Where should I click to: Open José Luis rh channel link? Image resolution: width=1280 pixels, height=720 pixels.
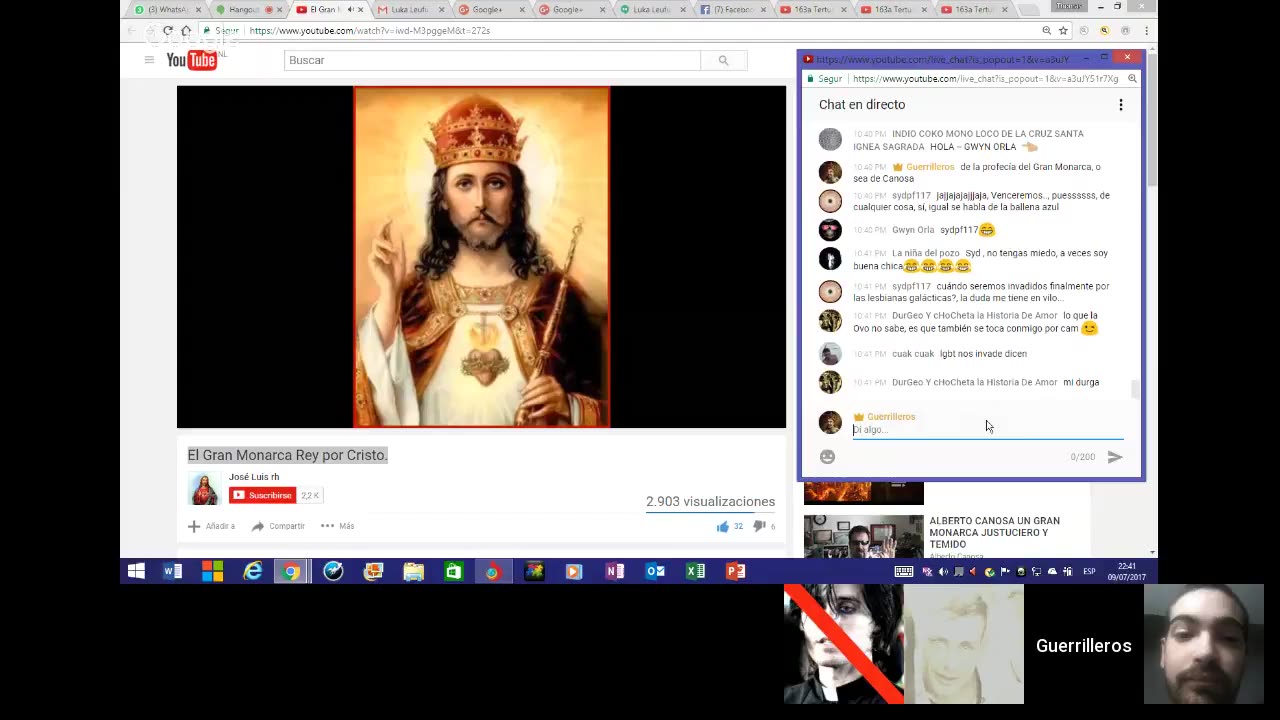click(x=254, y=477)
